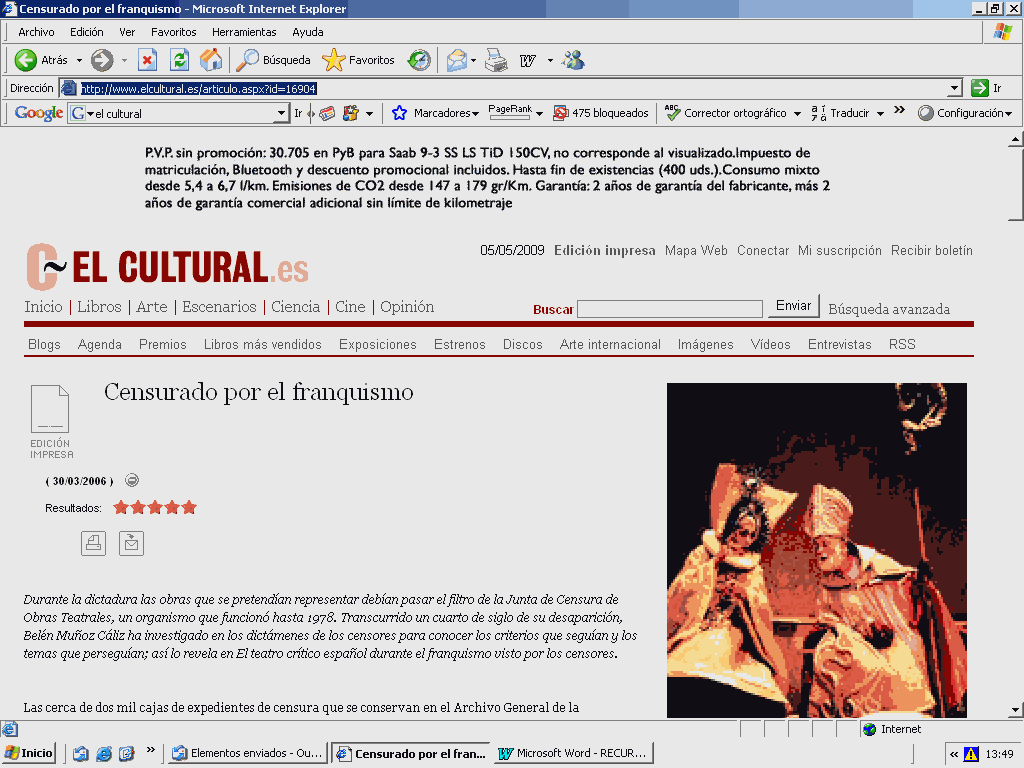The image size is (1024, 768).
Task: Click the bishop article photo
Action: (817, 551)
